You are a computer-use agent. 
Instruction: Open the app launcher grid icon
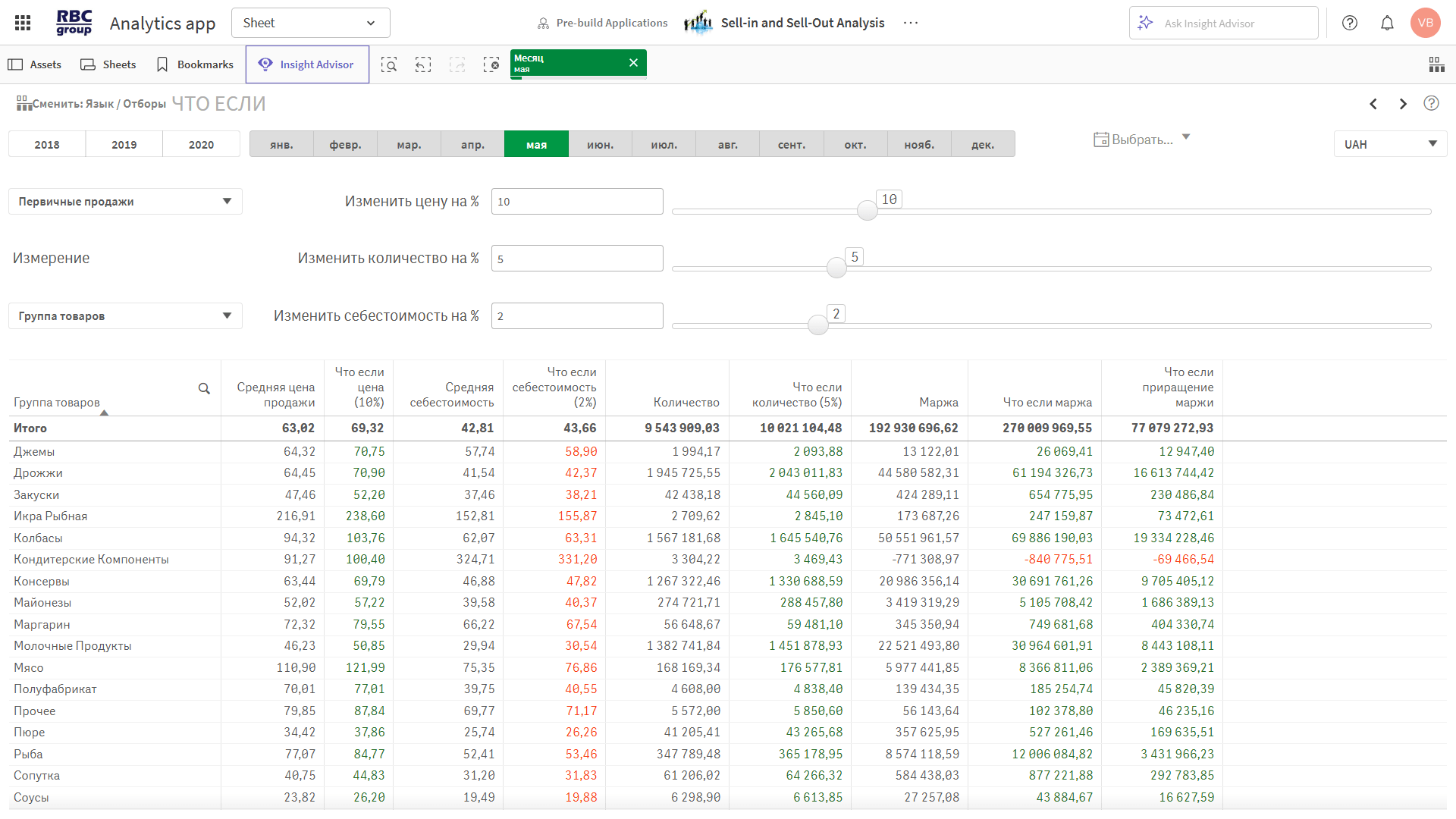click(23, 23)
